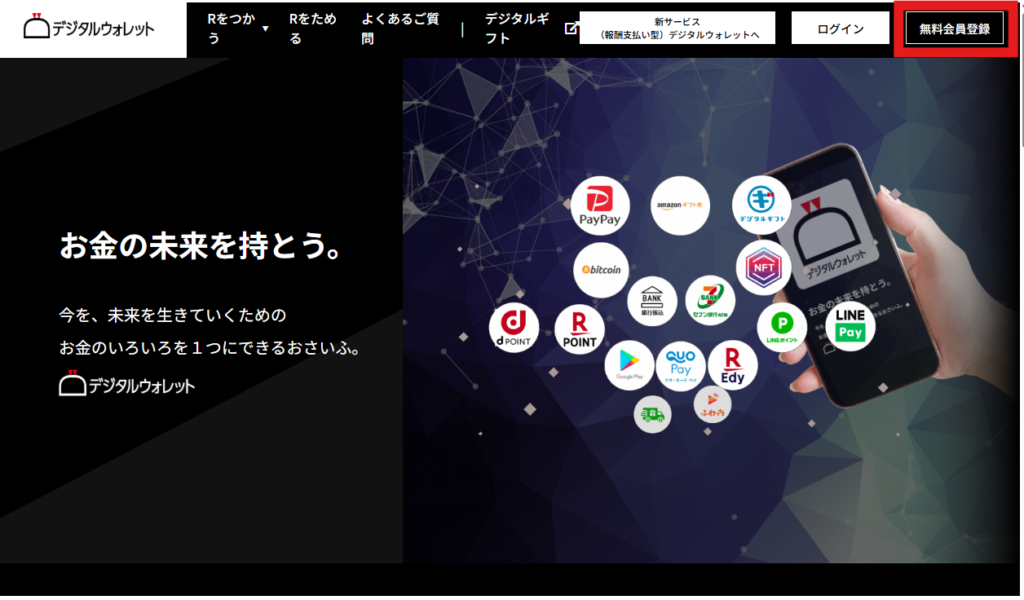Click the 無料会員登録 button

955,28
